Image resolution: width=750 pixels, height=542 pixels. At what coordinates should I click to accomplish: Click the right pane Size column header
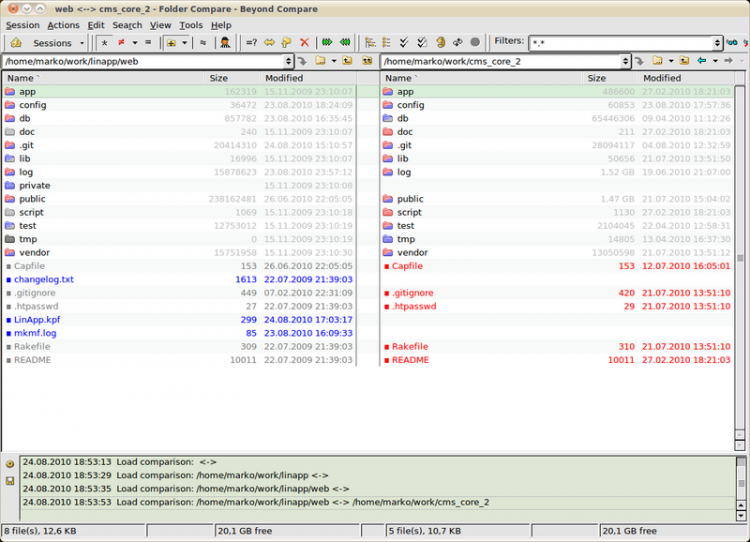pyautogui.click(x=596, y=78)
